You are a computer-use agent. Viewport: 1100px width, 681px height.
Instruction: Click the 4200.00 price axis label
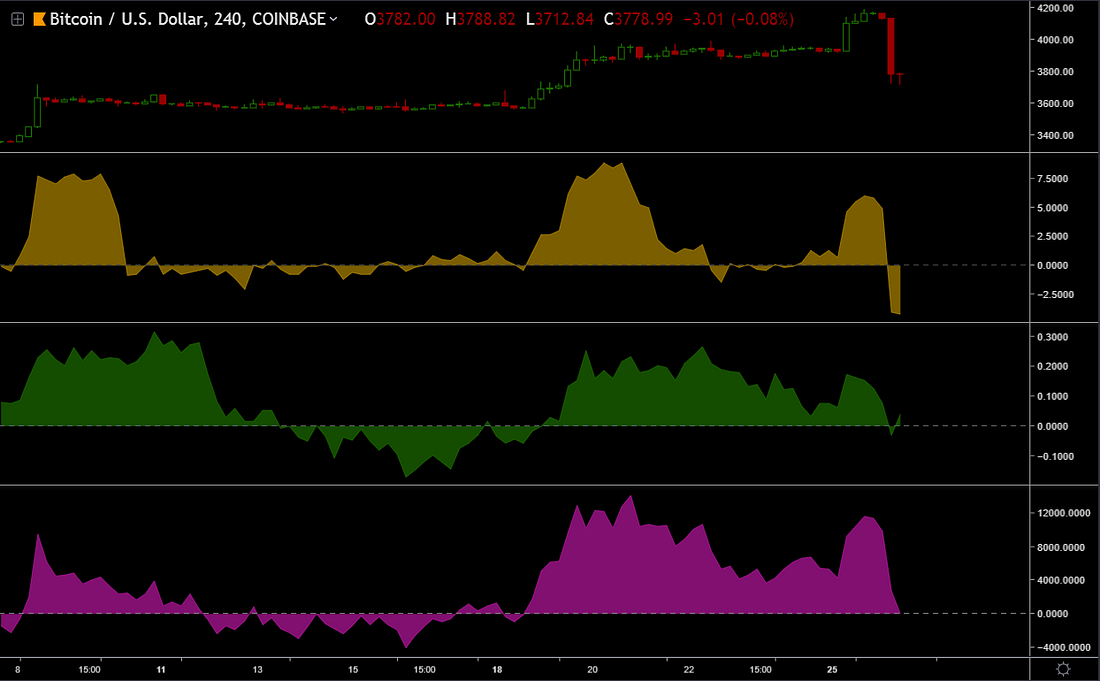(x=1055, y=8)
